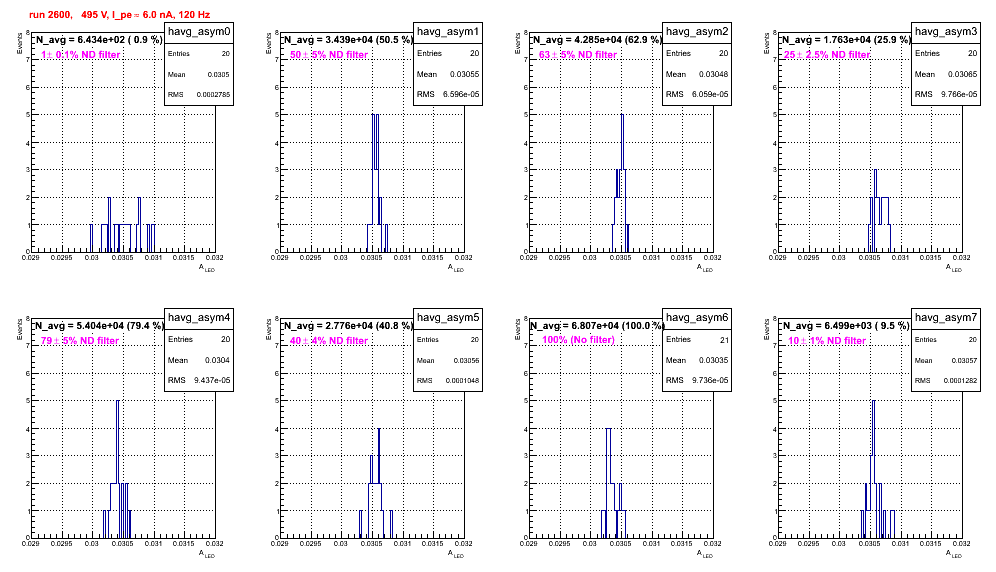Click the A_LED axis title under havg_asym0 plot
Image resolution: width=996 pixels, height=572 pixels.
click(207, 268)
